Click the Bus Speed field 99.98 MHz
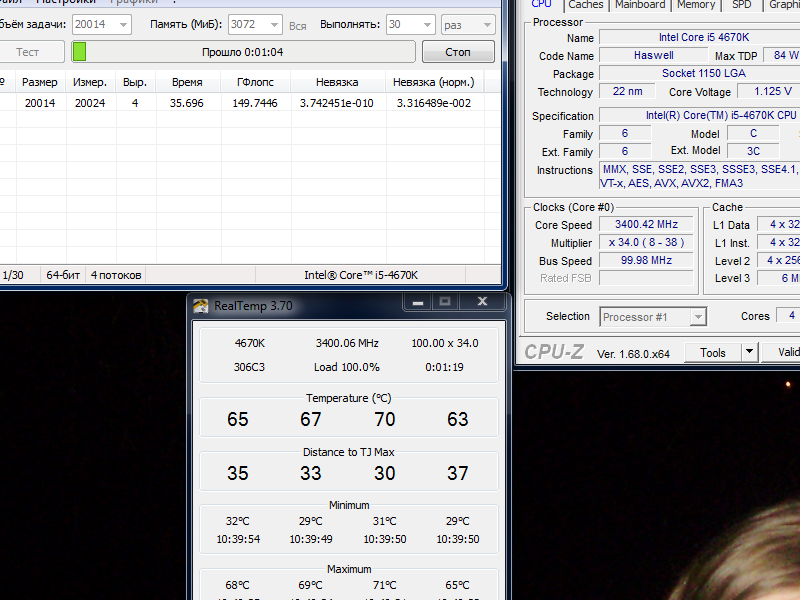Viewport: 800px width, 600px height. (646, 260)
